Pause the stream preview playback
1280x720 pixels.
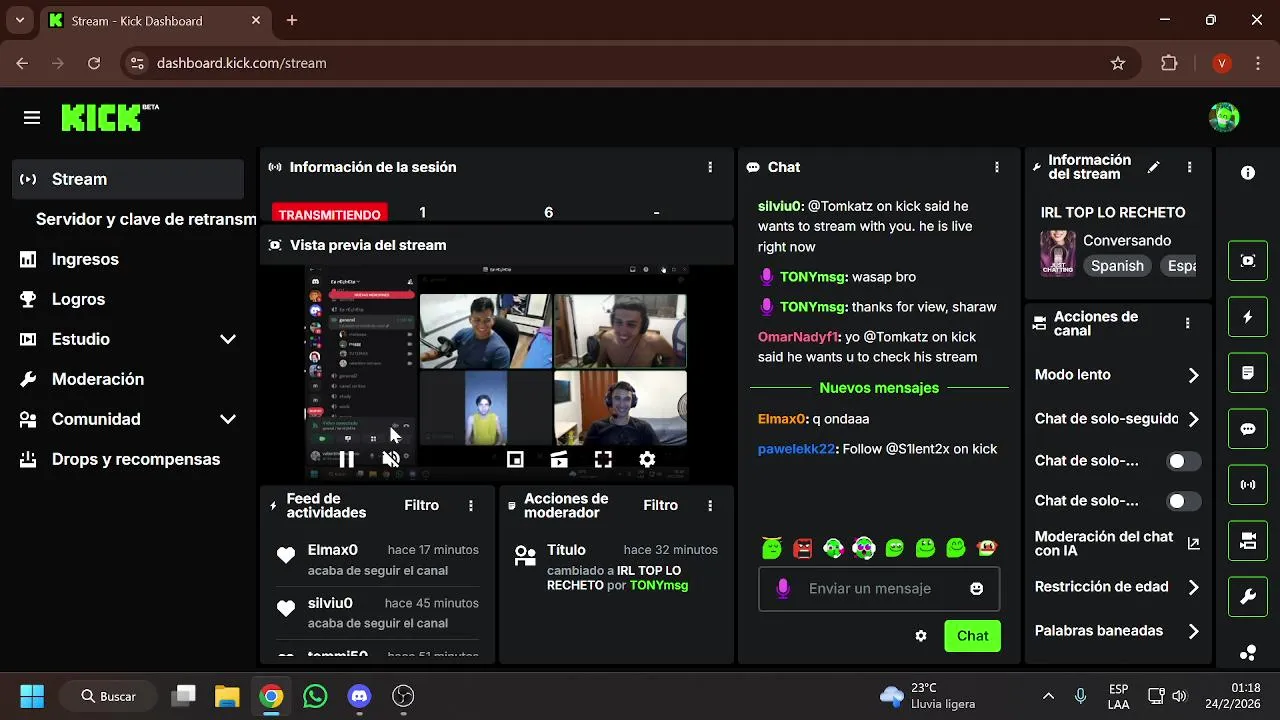pyautogui.click(x=346, y=459)
